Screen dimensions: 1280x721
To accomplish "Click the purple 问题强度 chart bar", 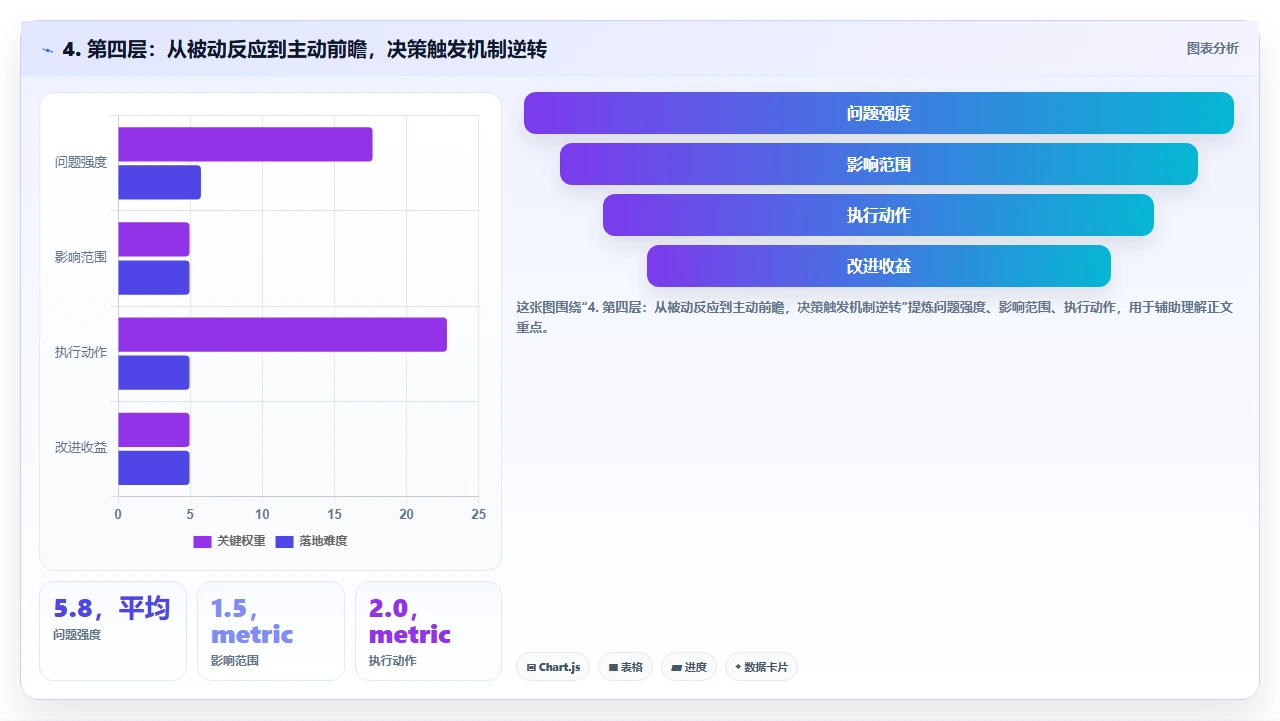I will click(x=245, y=144).
